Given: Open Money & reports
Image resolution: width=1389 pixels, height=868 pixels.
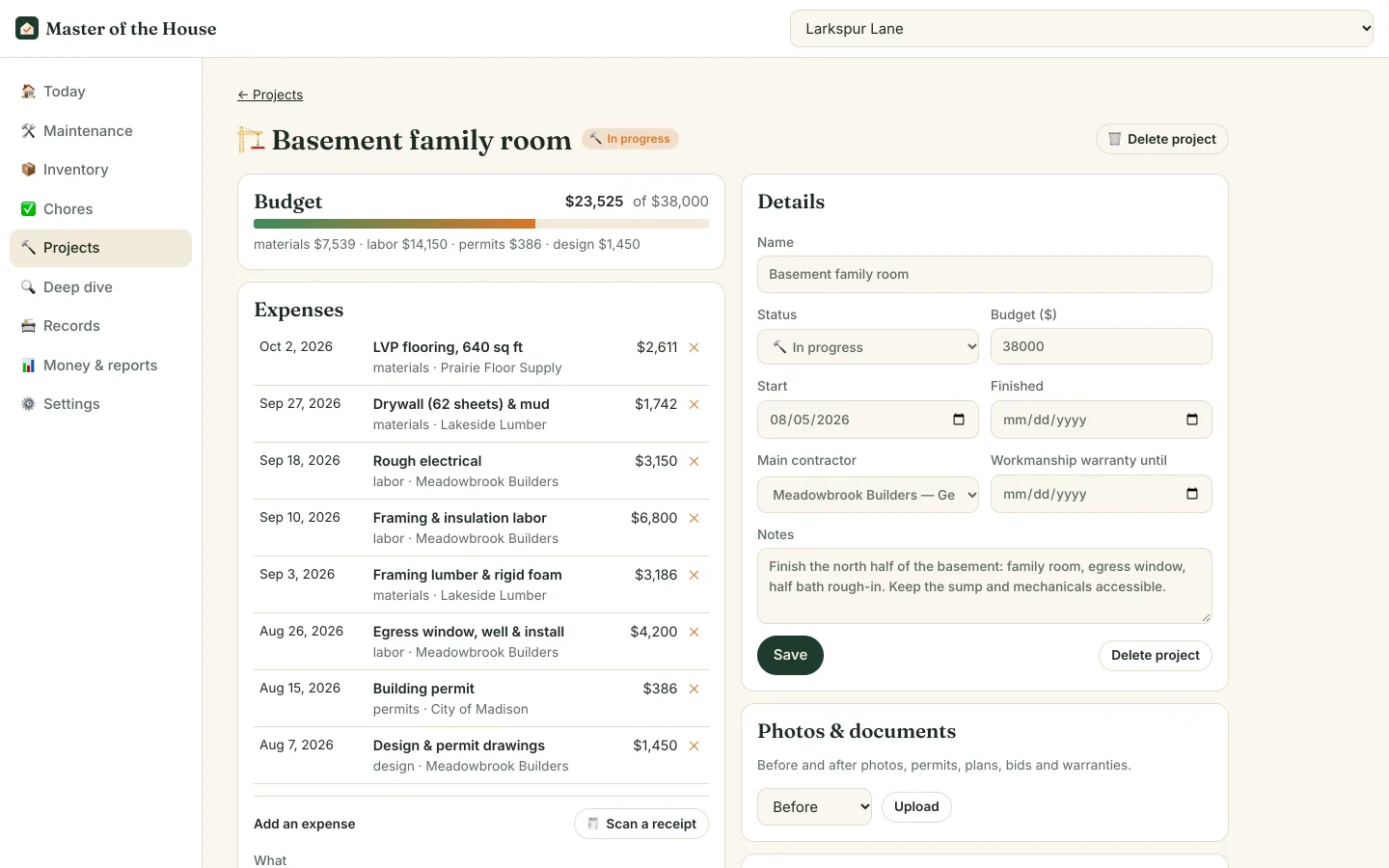Looking at the screenshot, I should (100, 366).
